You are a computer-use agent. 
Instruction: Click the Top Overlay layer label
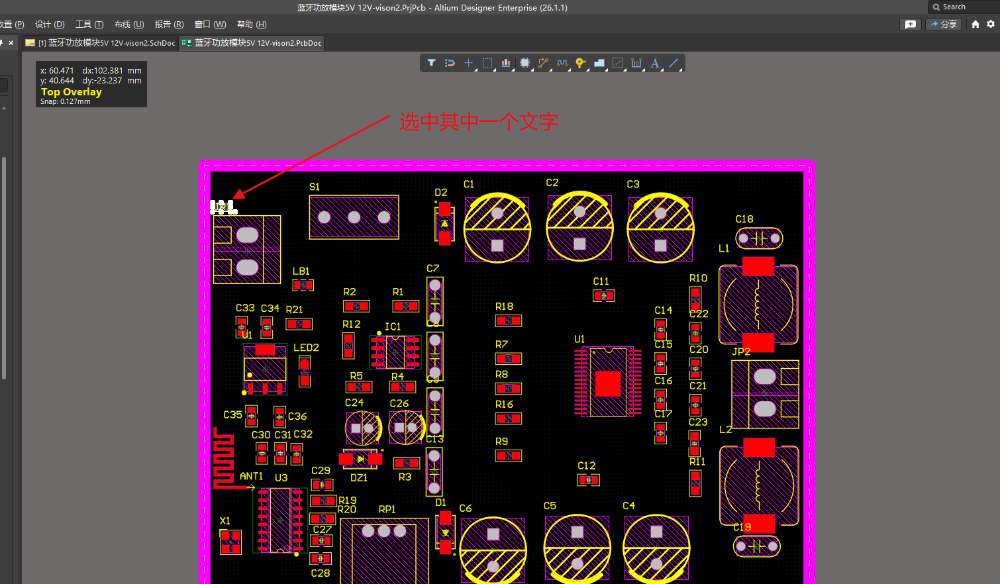[71, 92]
